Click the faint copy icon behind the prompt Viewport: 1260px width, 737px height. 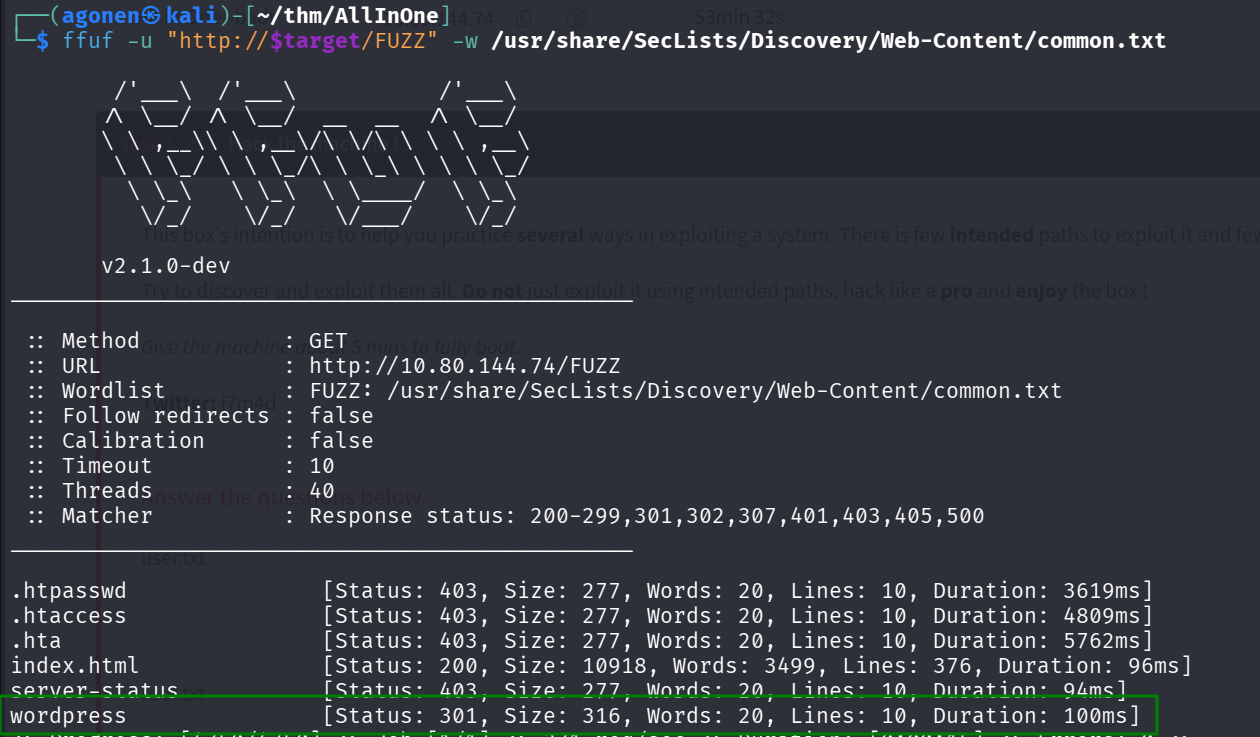525,18
